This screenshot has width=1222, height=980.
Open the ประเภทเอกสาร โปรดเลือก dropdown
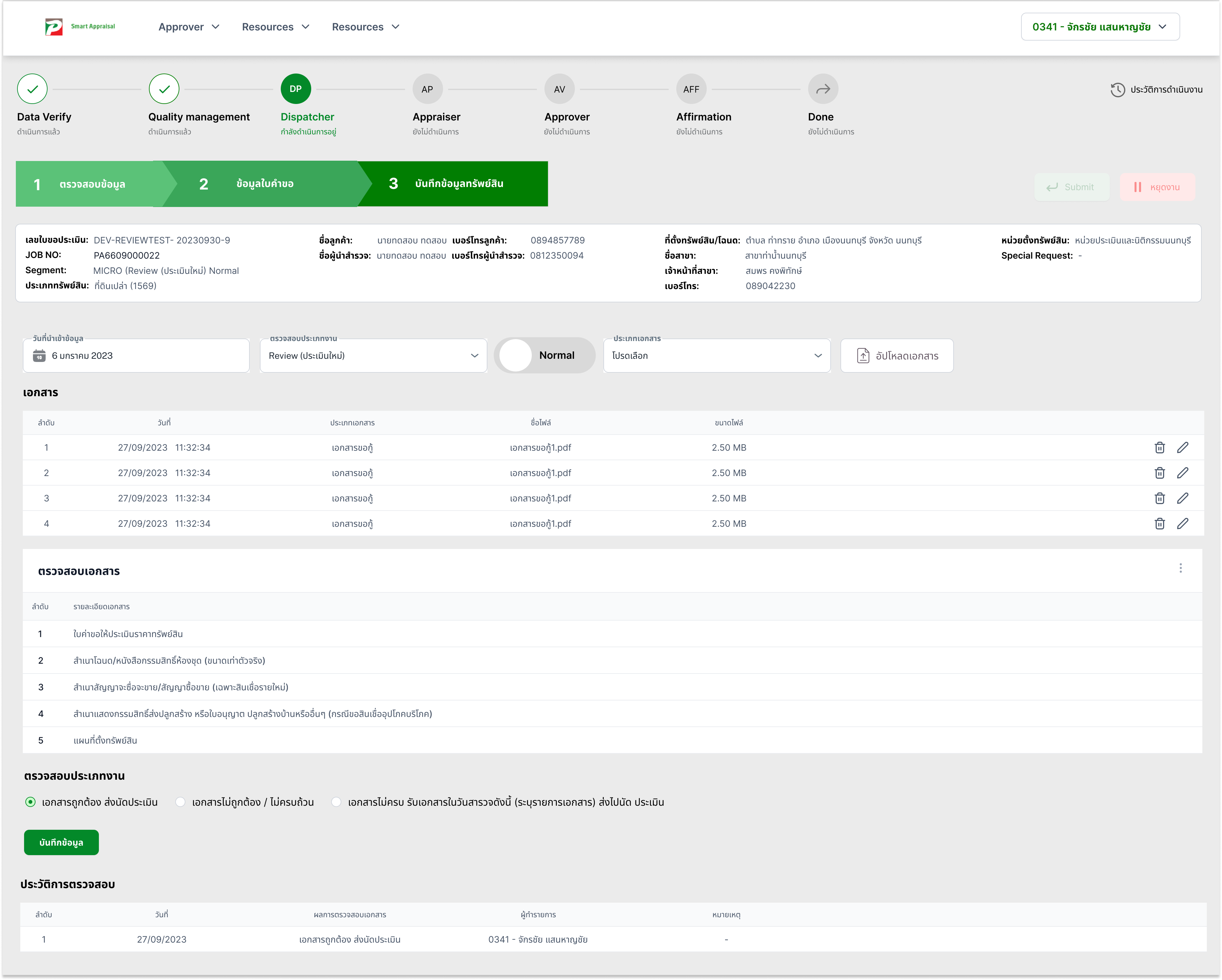point(717,355)
